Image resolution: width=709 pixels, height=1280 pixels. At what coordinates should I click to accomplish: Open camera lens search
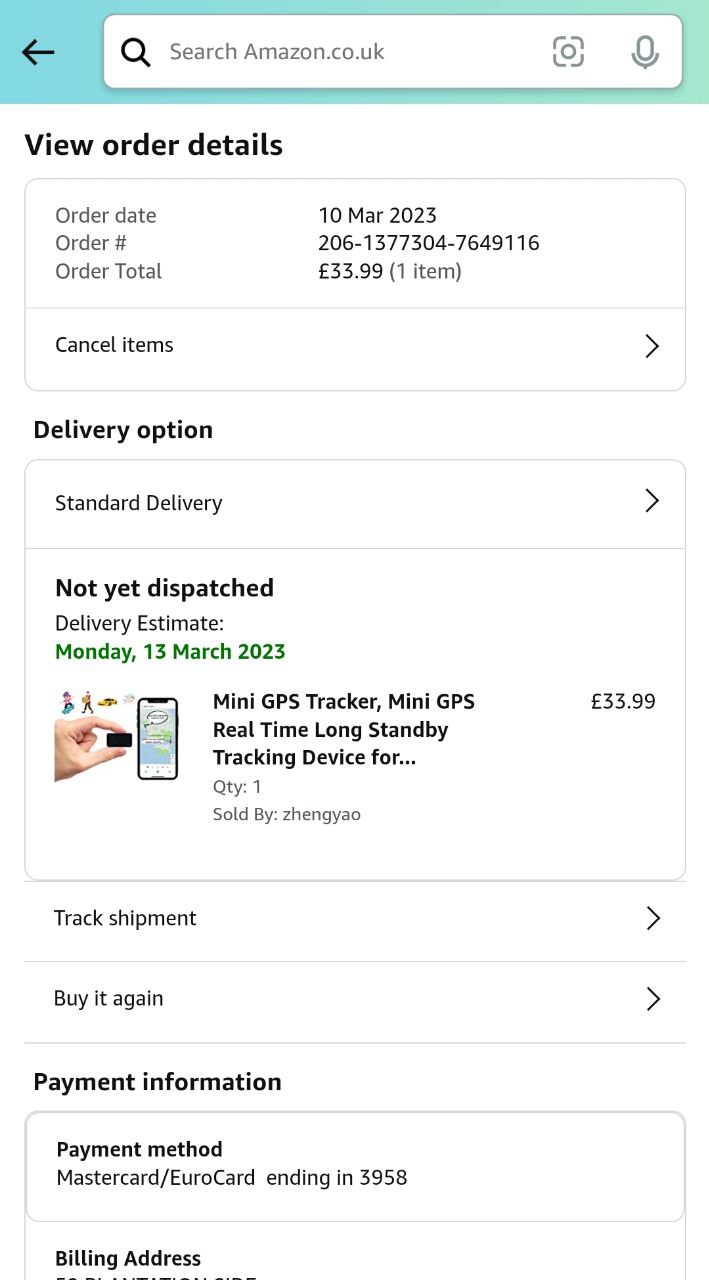tap(568, 52)
